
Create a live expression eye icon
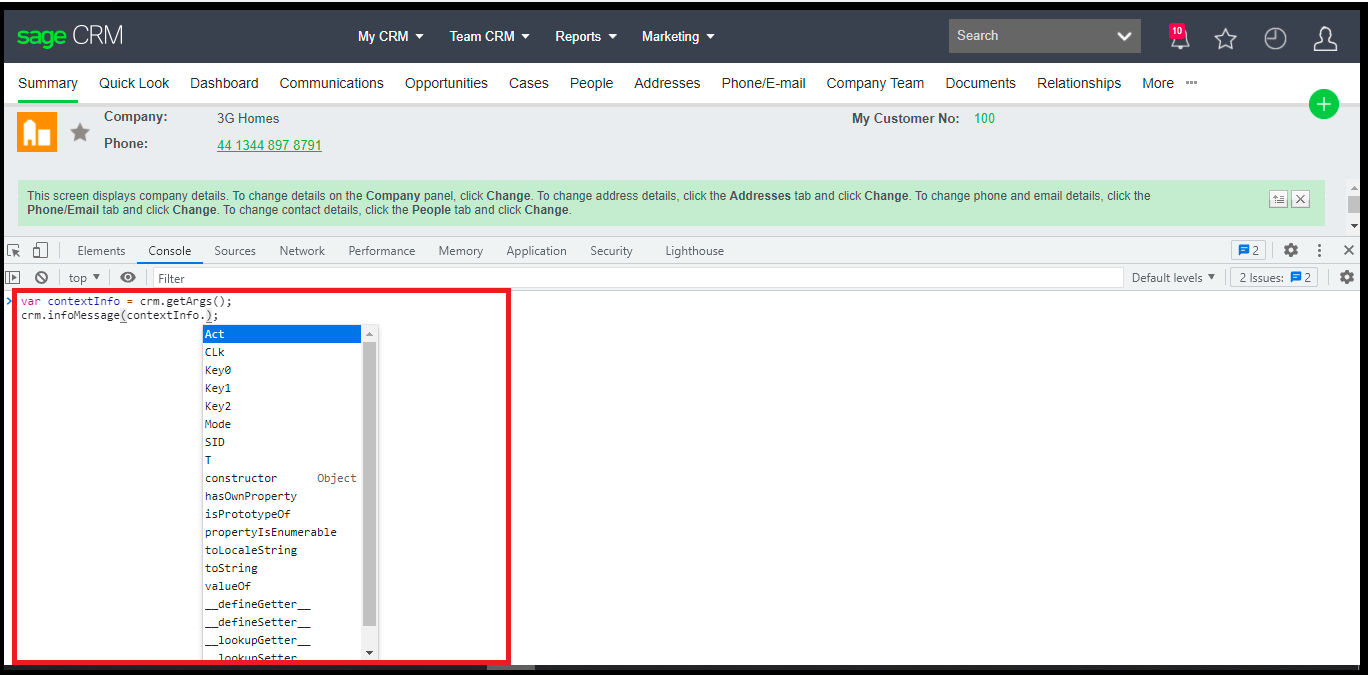(x=128, y=277)
